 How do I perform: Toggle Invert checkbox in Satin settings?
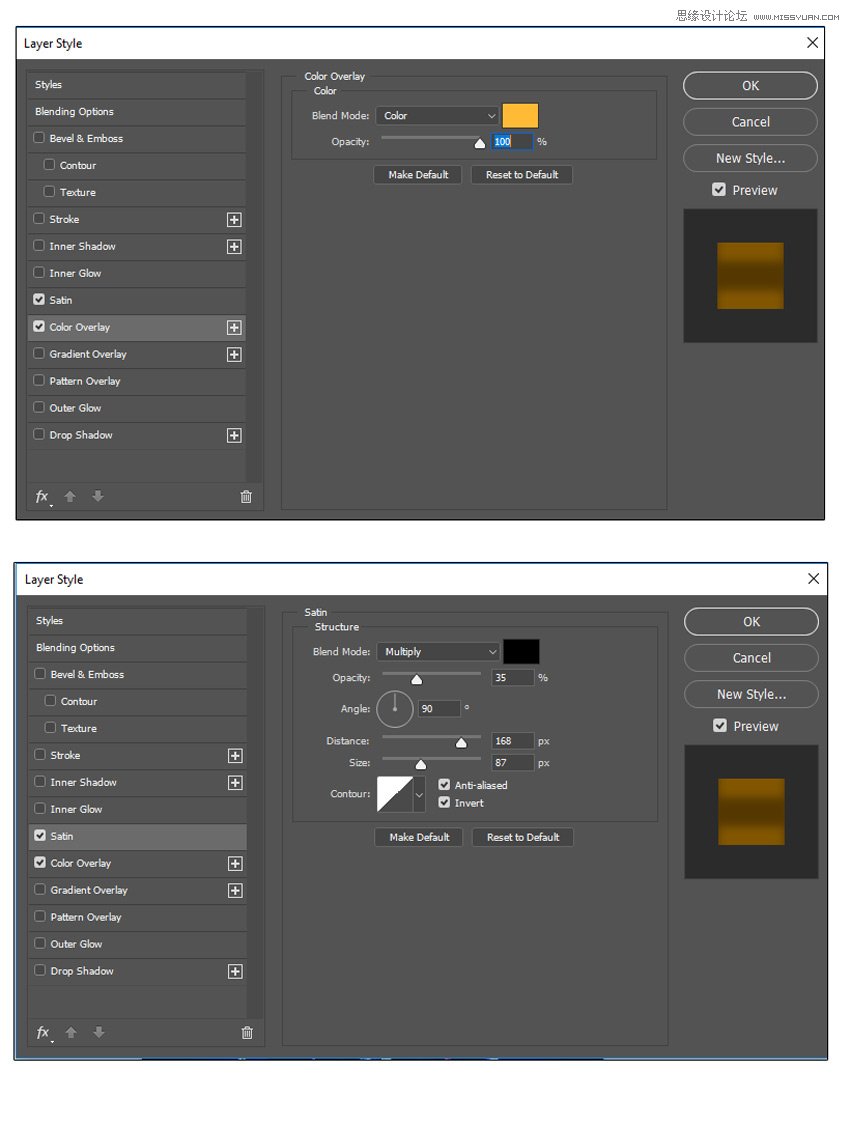tap(444, 803)
